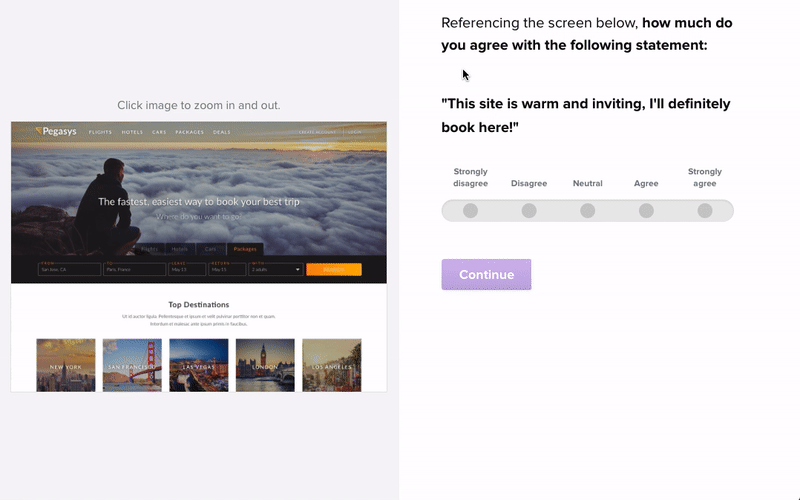Image resolution: width=800 pixels, height=500 pixels.
Task: Open the New York destination thumbnail
Action: (66, 365)
